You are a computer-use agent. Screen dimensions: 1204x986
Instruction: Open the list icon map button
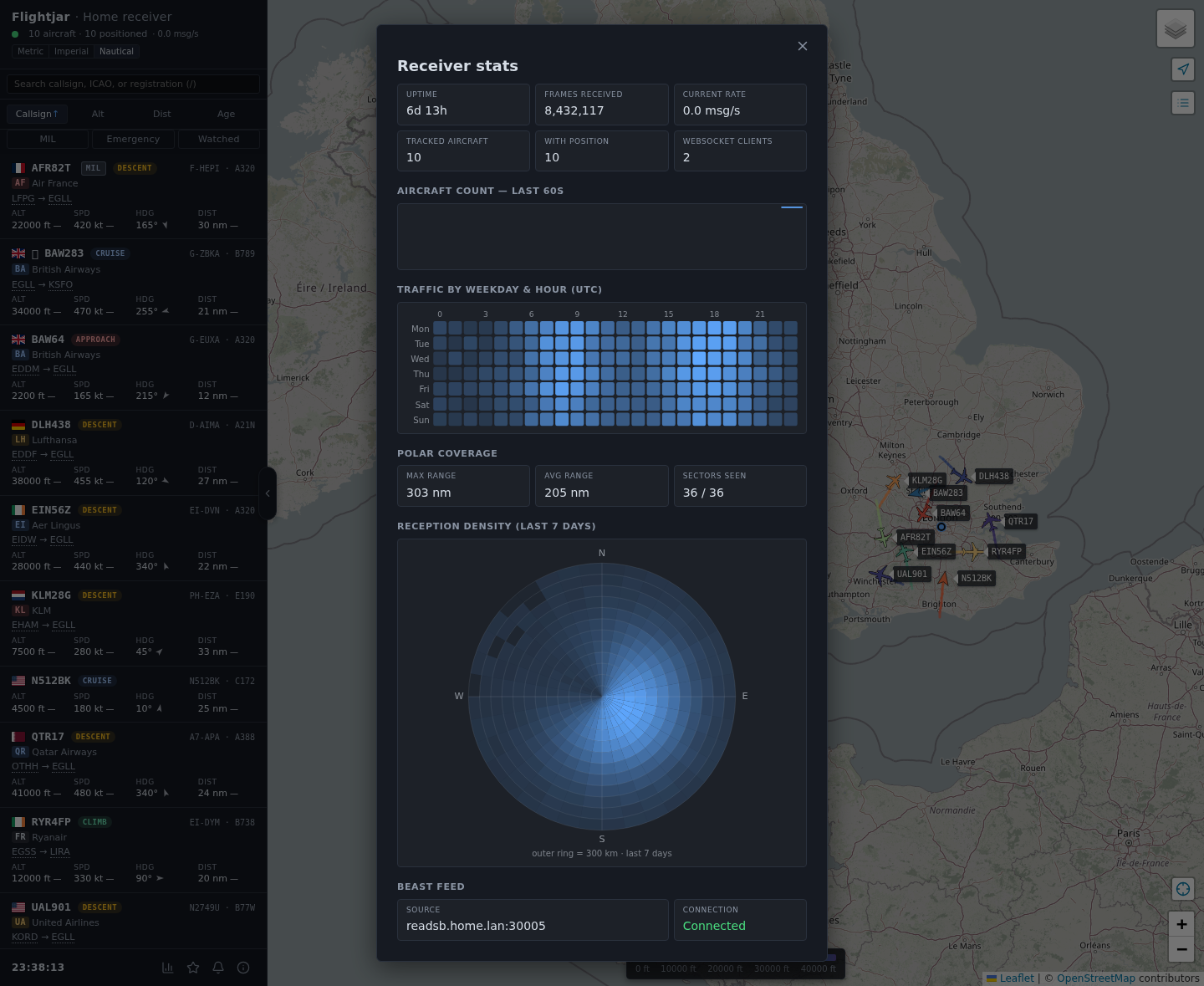coord(1183,103)
